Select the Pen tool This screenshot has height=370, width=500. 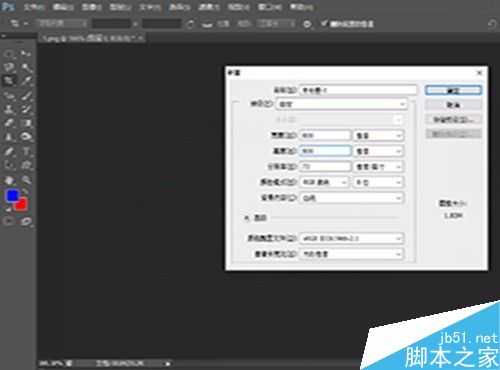(9, 152)
